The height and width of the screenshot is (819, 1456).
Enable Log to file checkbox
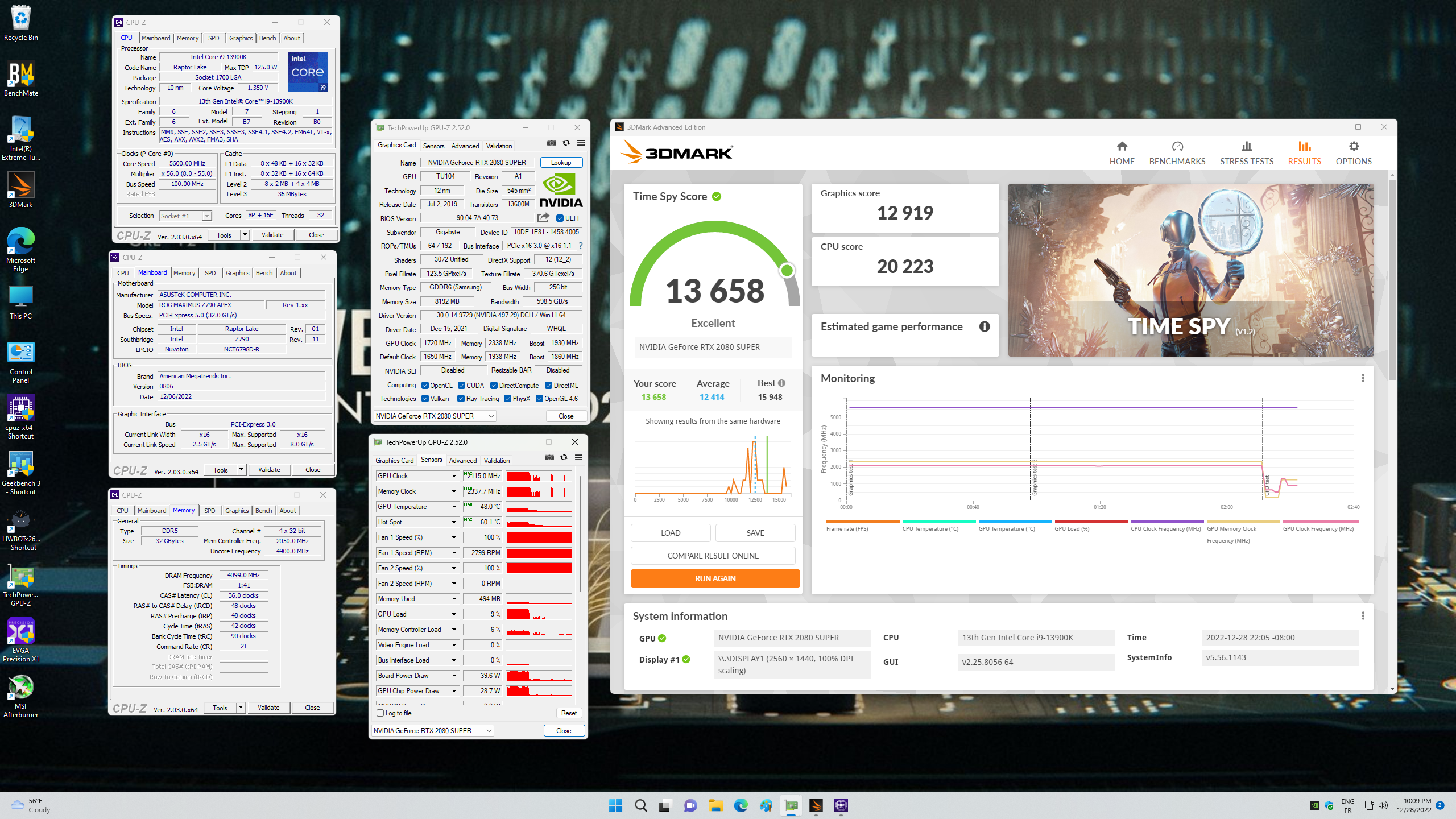(380, 713)
